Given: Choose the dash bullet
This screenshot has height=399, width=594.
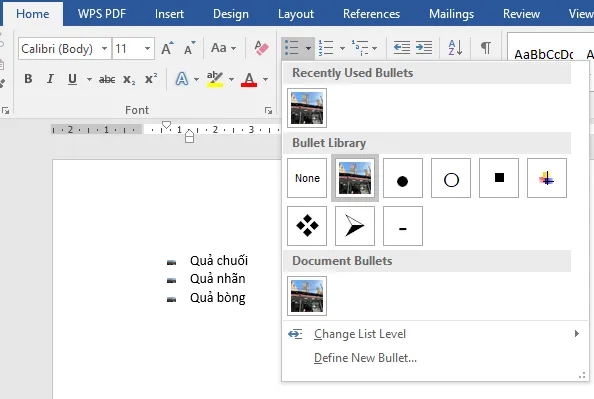Looking at the screenshot, I should [403, 226].
